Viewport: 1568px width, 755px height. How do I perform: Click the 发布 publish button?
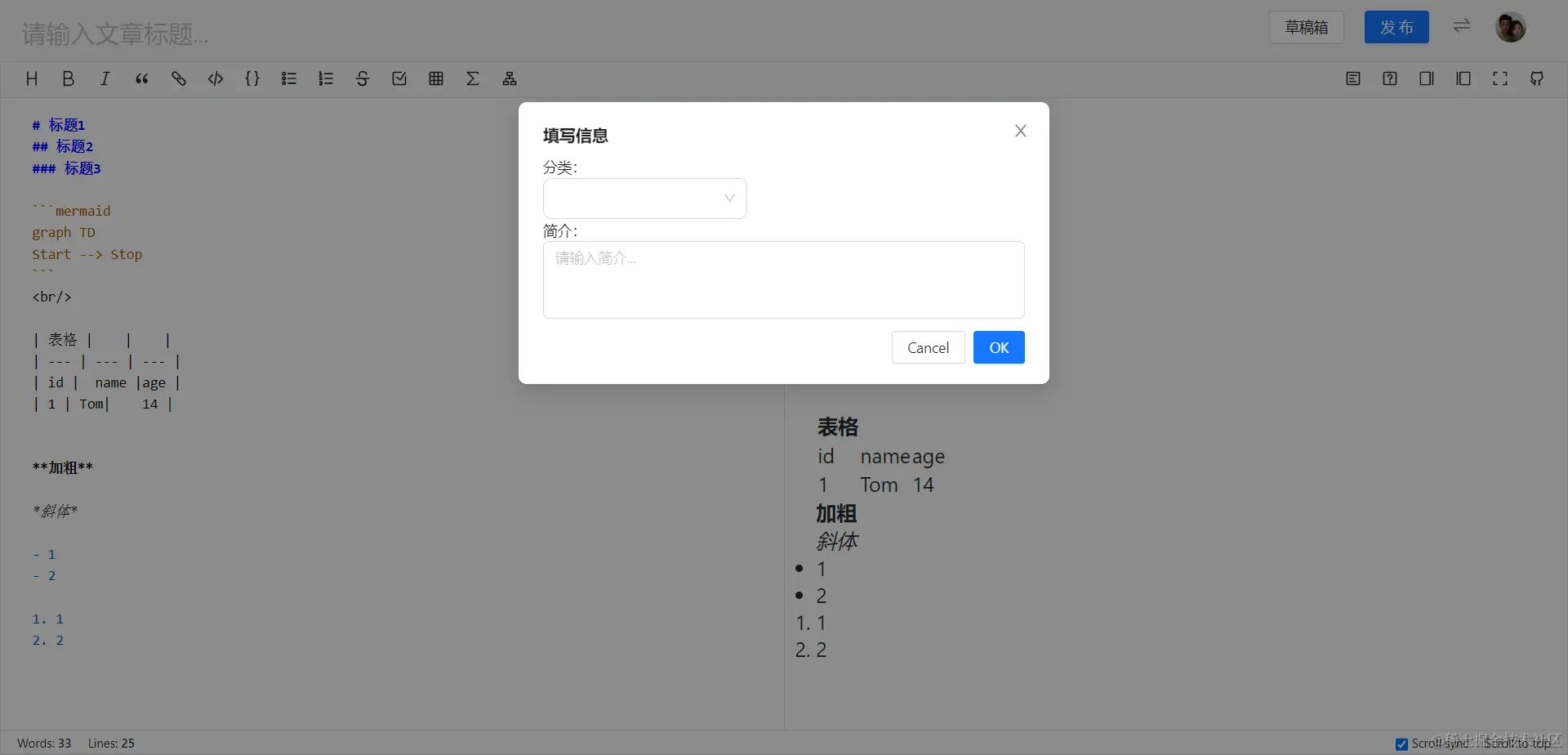click(x=1396, y=27)
